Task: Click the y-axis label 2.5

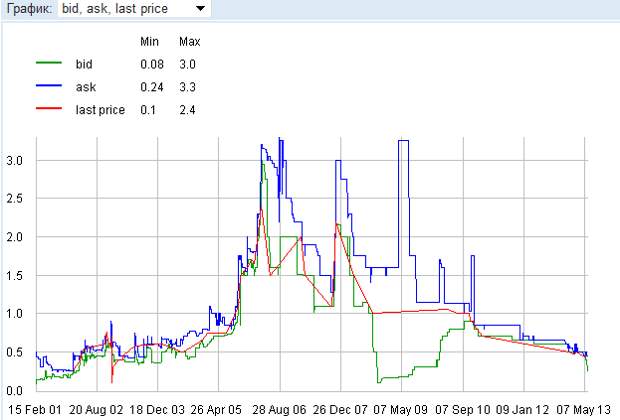Action: tap(15, 199)
